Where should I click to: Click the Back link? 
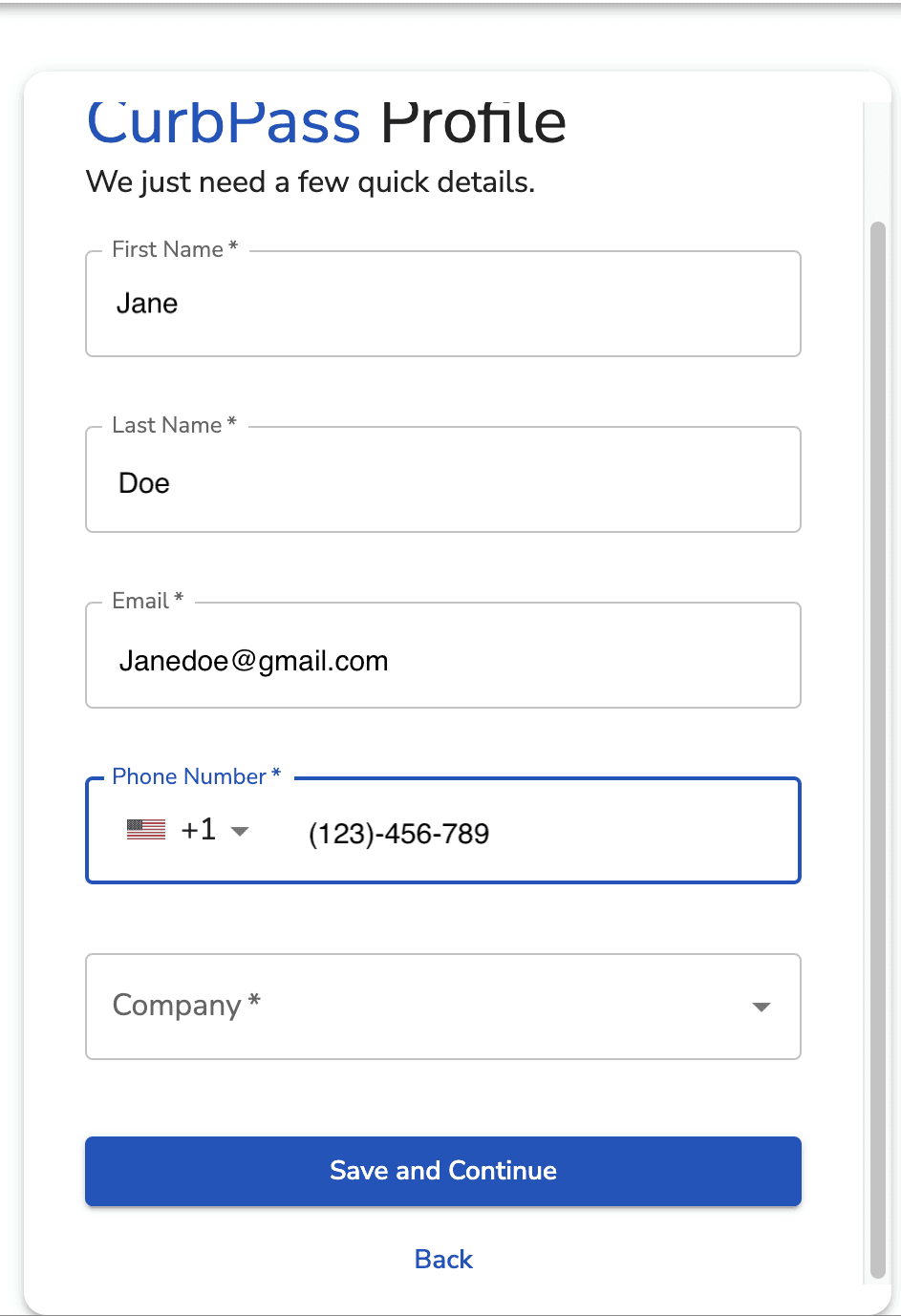click(443, 1259)
